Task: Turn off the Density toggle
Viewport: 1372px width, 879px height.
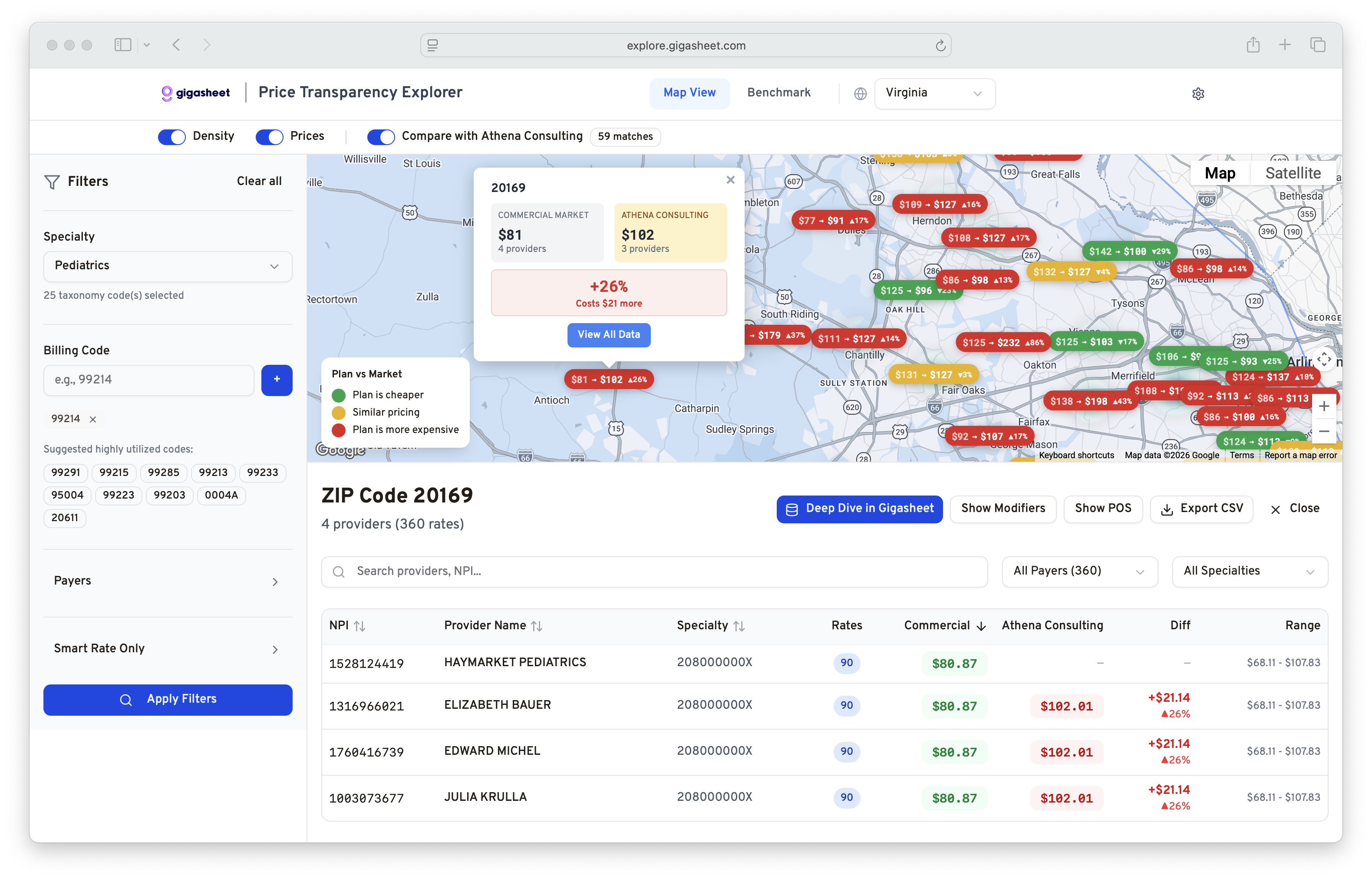Action: [171, 136]
